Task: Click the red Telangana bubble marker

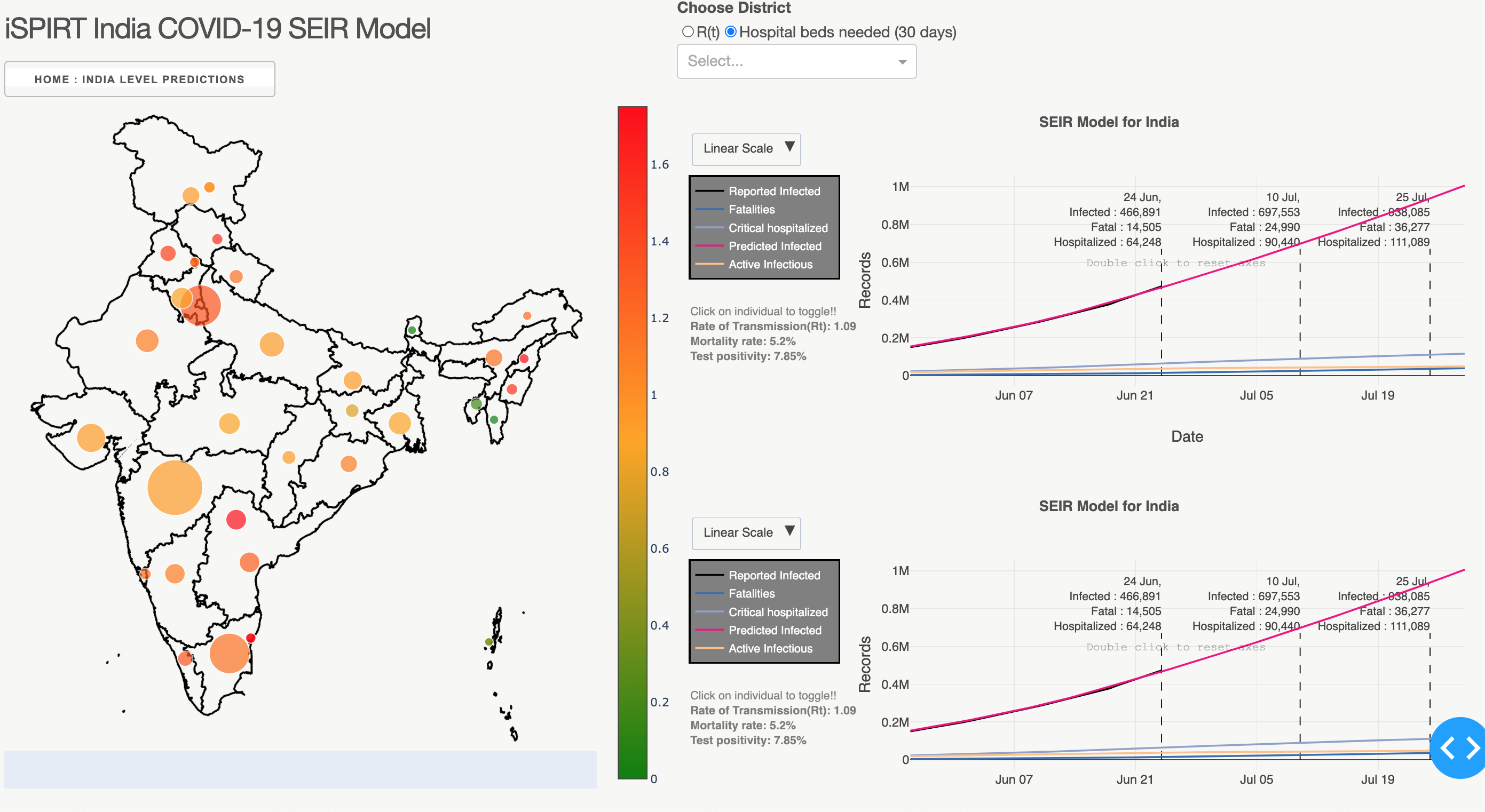Action: pyautogui.click(x=236, y=520)
